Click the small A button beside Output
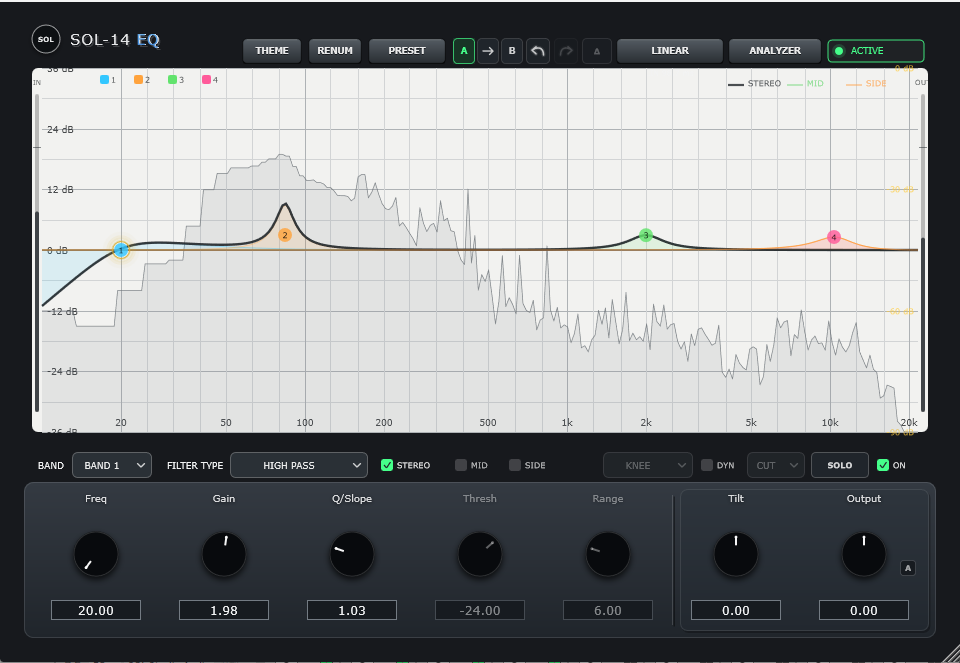This screenshot has height=663, width=960. (x=908, y=569)
